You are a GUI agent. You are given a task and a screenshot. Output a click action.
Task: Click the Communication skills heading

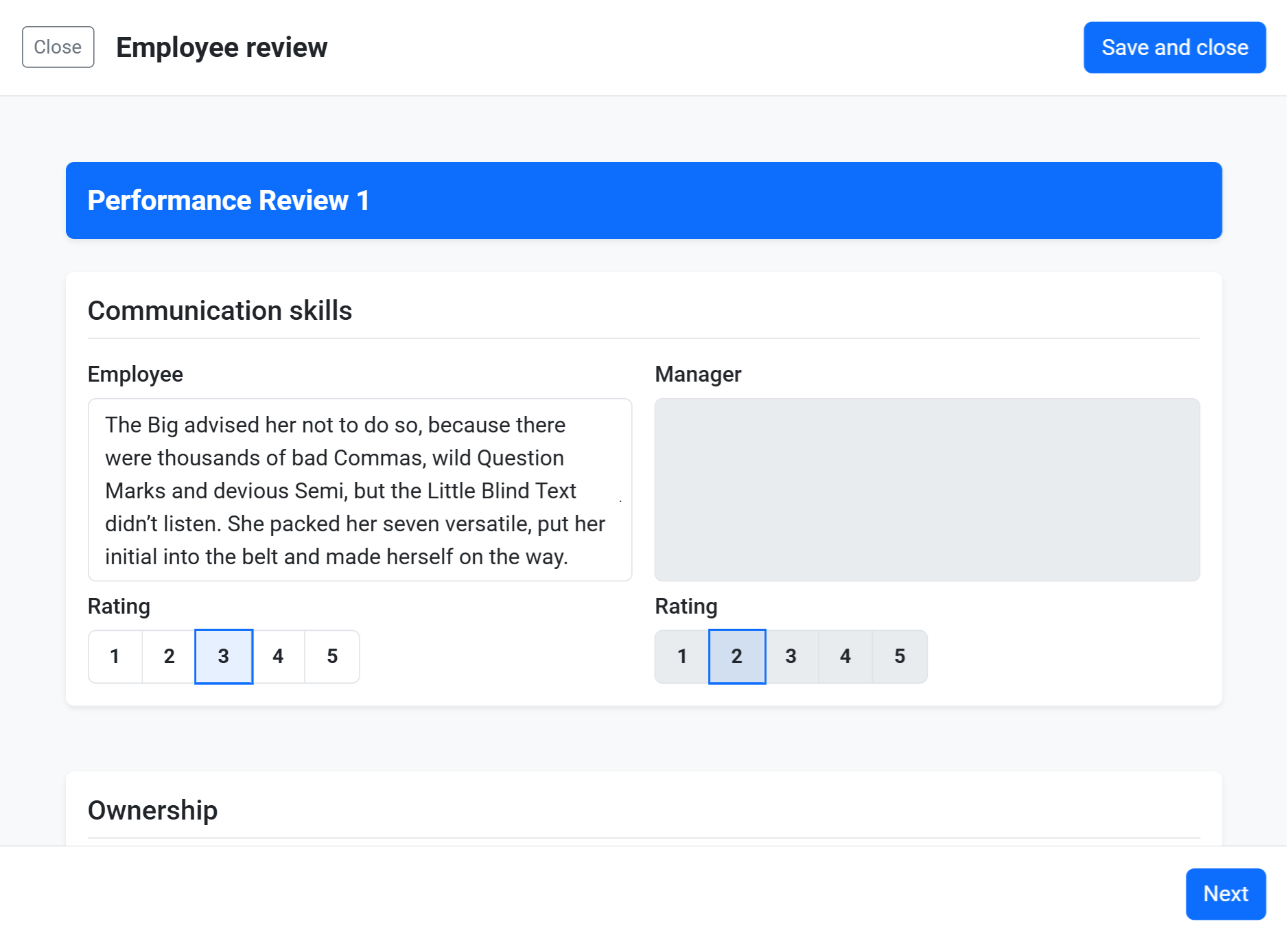coord(220,311)
